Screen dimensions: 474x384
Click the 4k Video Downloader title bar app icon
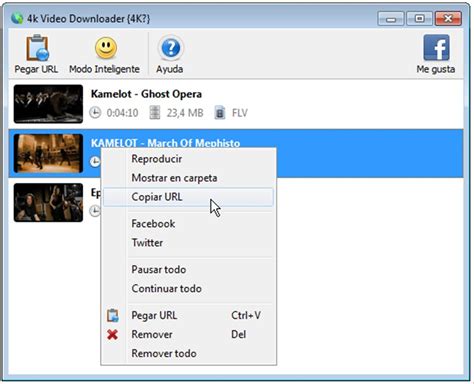tap(17, 18)
